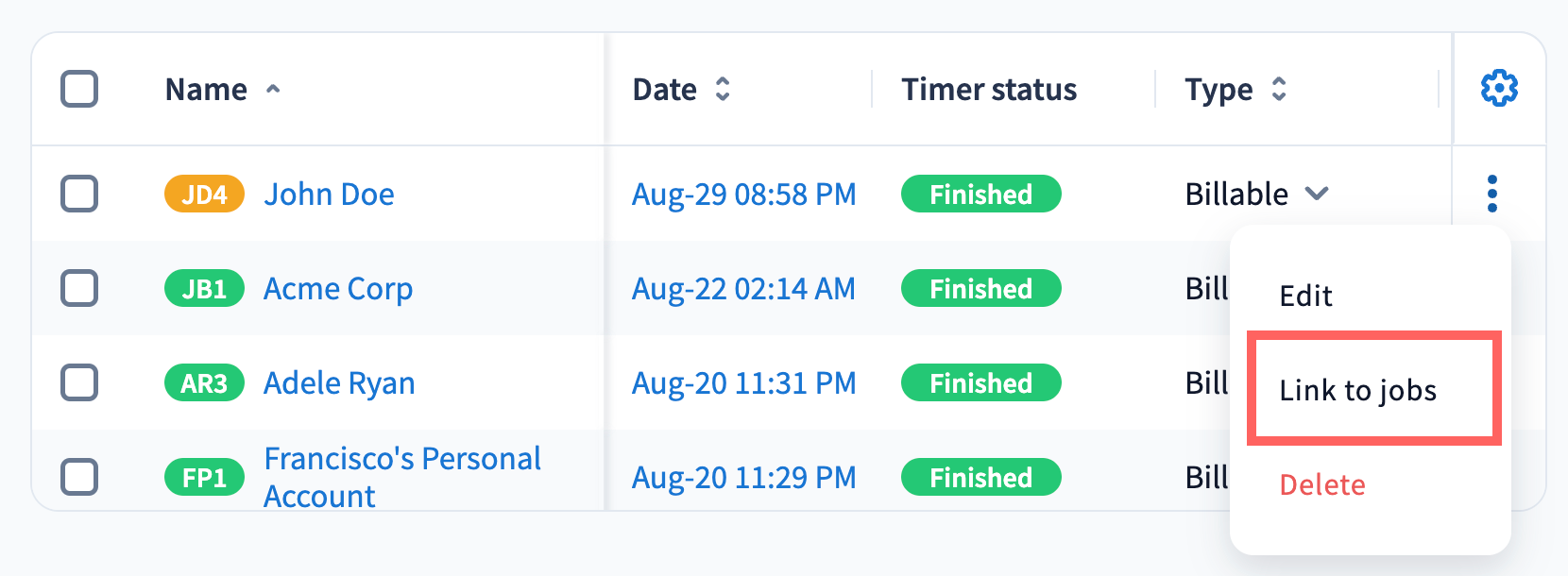Select the Acme Corp row checkbox
Viewport: 1568px width, 576px height.
(x=79, y=288)
